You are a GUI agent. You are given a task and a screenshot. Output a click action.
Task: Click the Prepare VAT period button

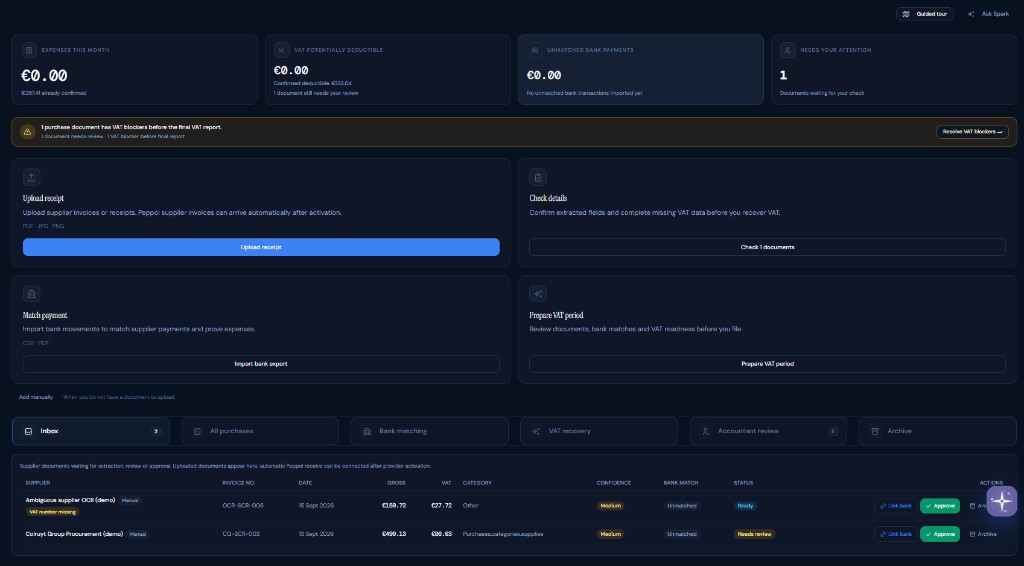coord(767,364)
